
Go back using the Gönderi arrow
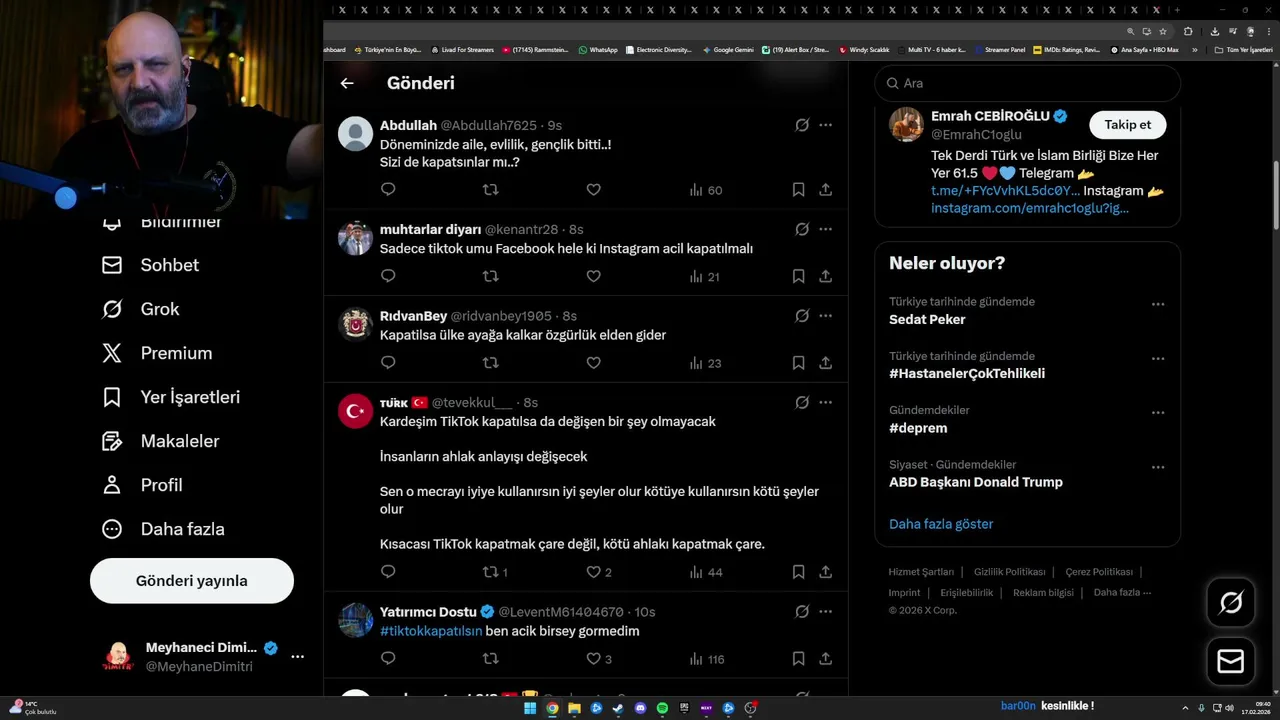click(347, 83)
